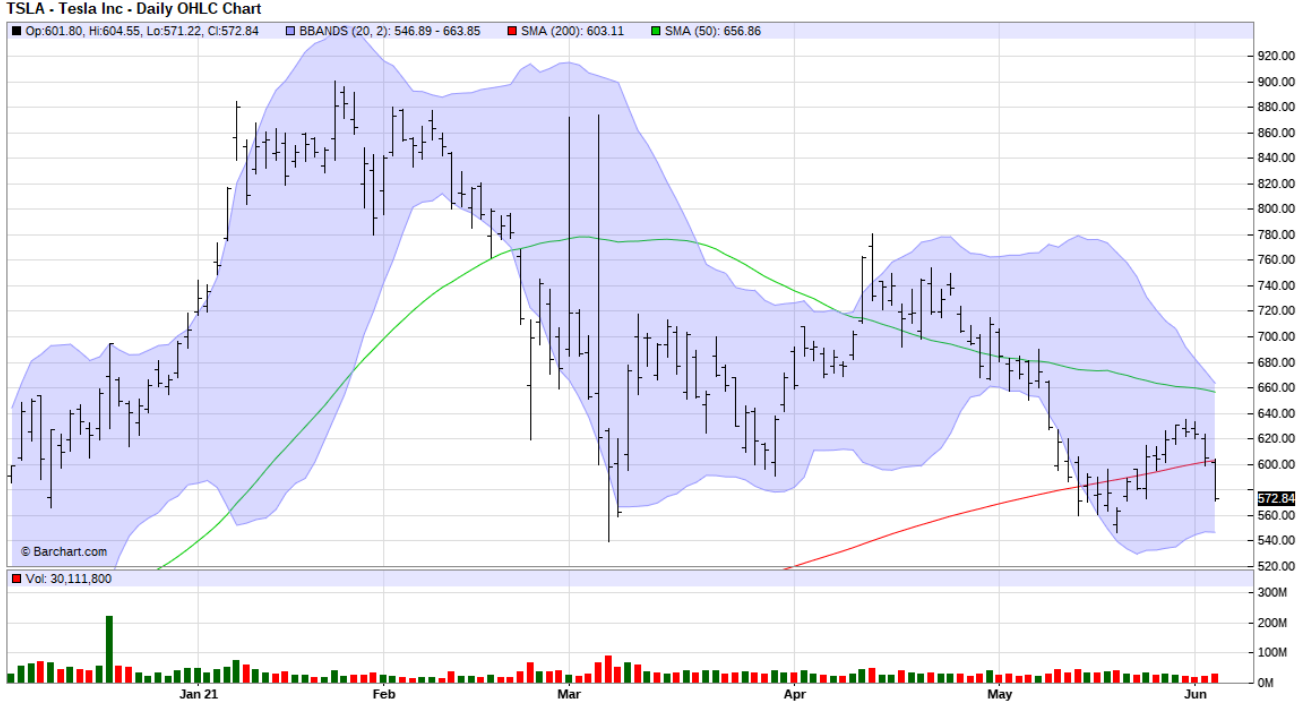1306x704 pixels.
Task: Click the 'May' date axis label
Action: (1000, 694)
